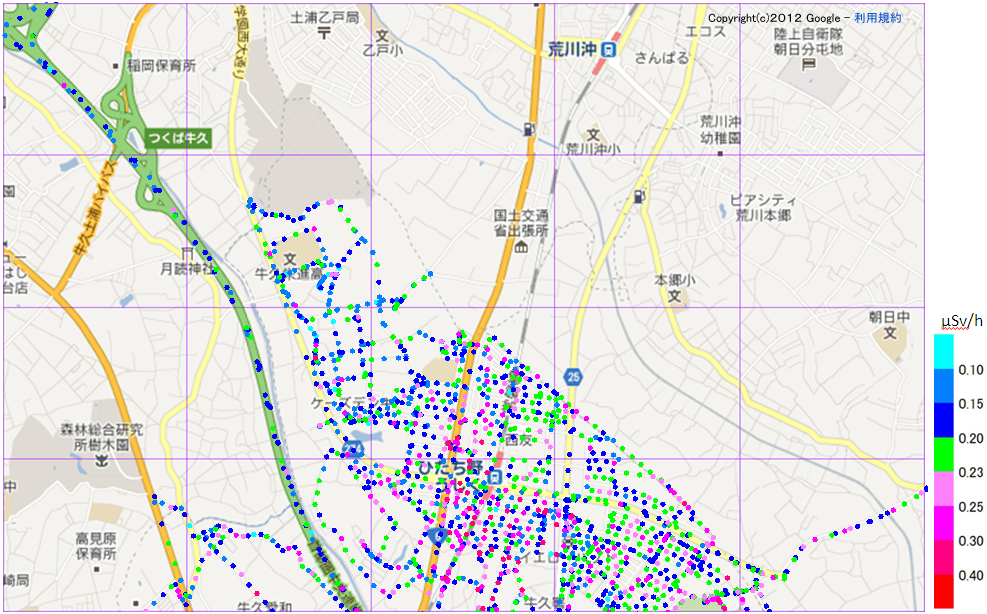Click the 0.23 legend value

point(971,472)
